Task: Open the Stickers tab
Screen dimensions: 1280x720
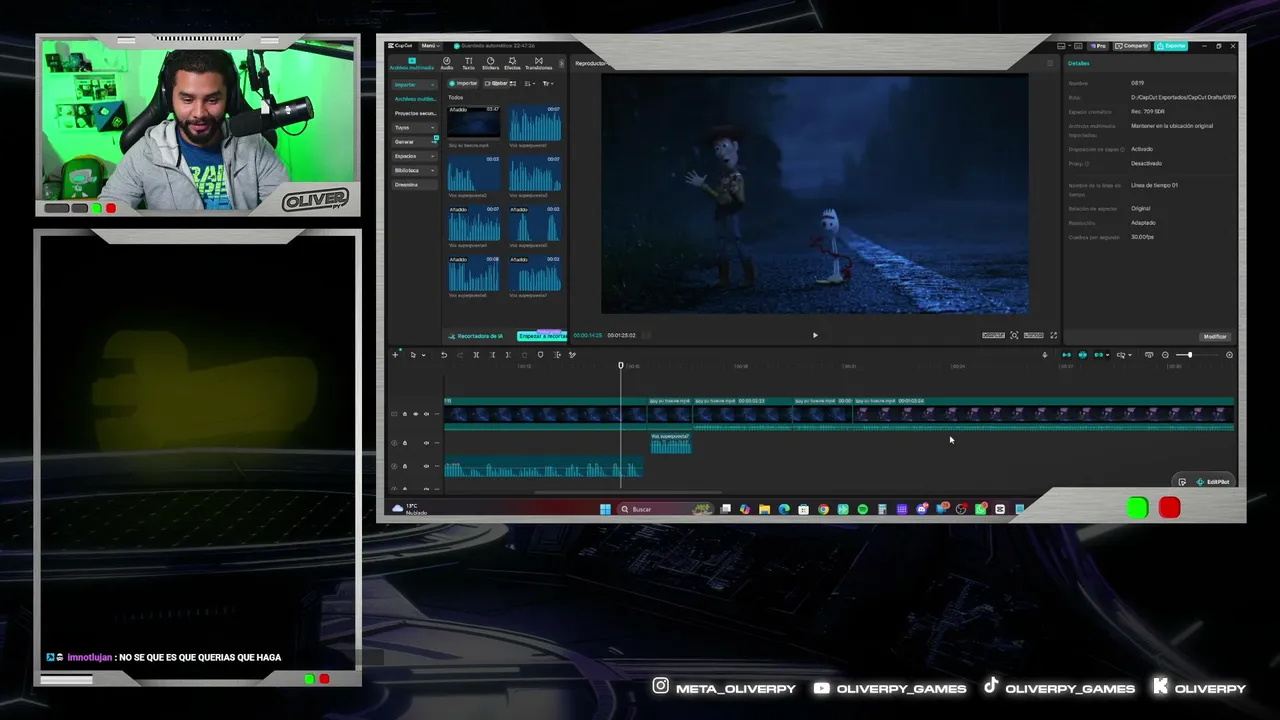Action: 490,63
